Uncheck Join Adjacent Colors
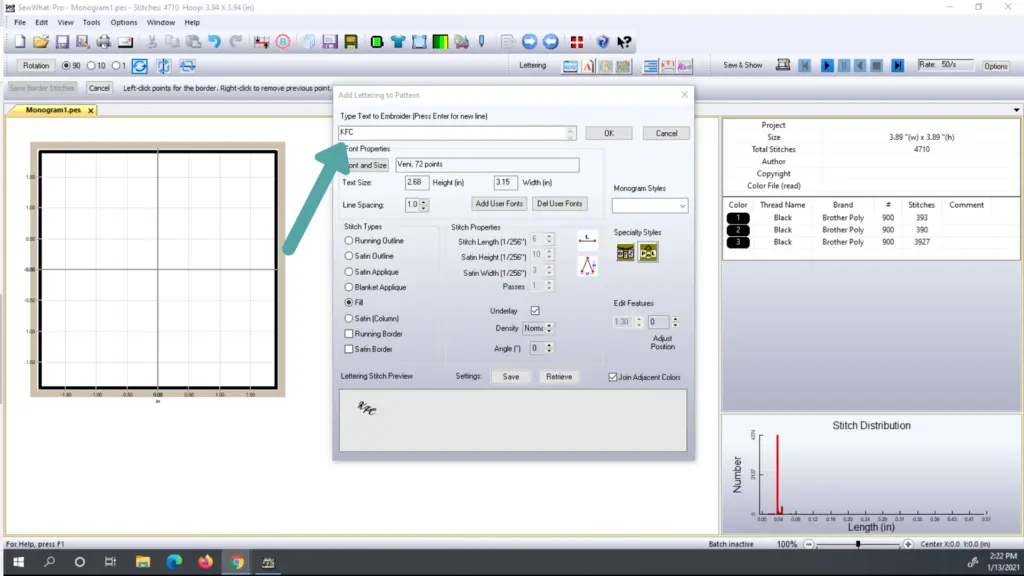 (613, 377)
